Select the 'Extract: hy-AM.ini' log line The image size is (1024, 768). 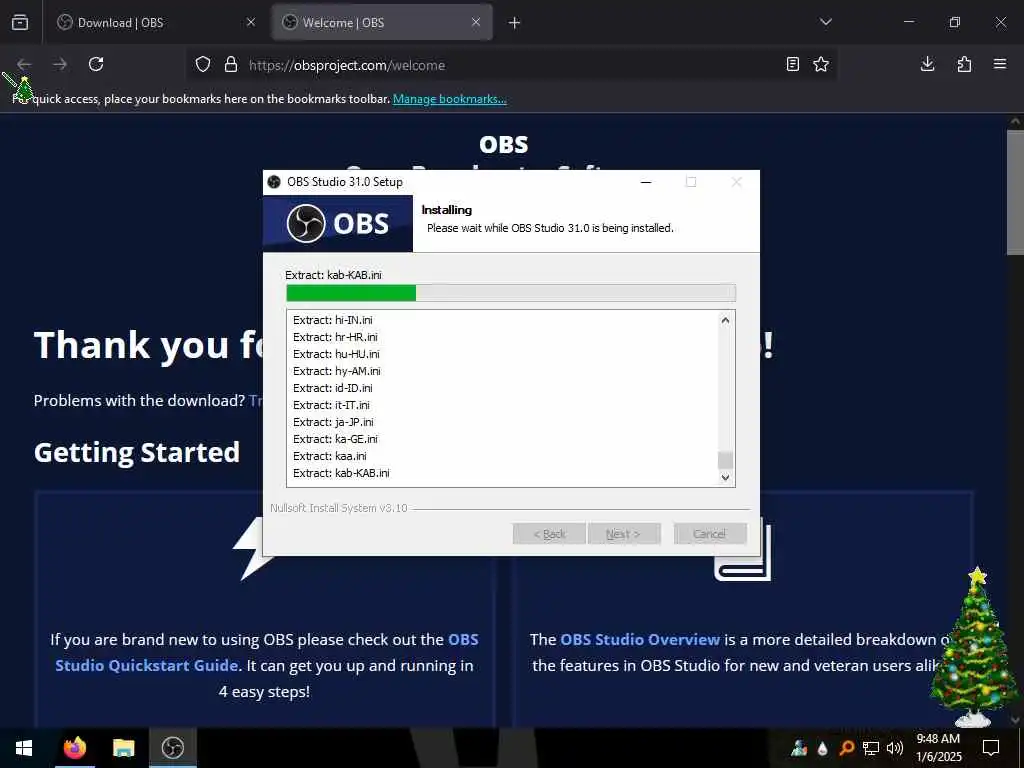click(x=336, y=371)
